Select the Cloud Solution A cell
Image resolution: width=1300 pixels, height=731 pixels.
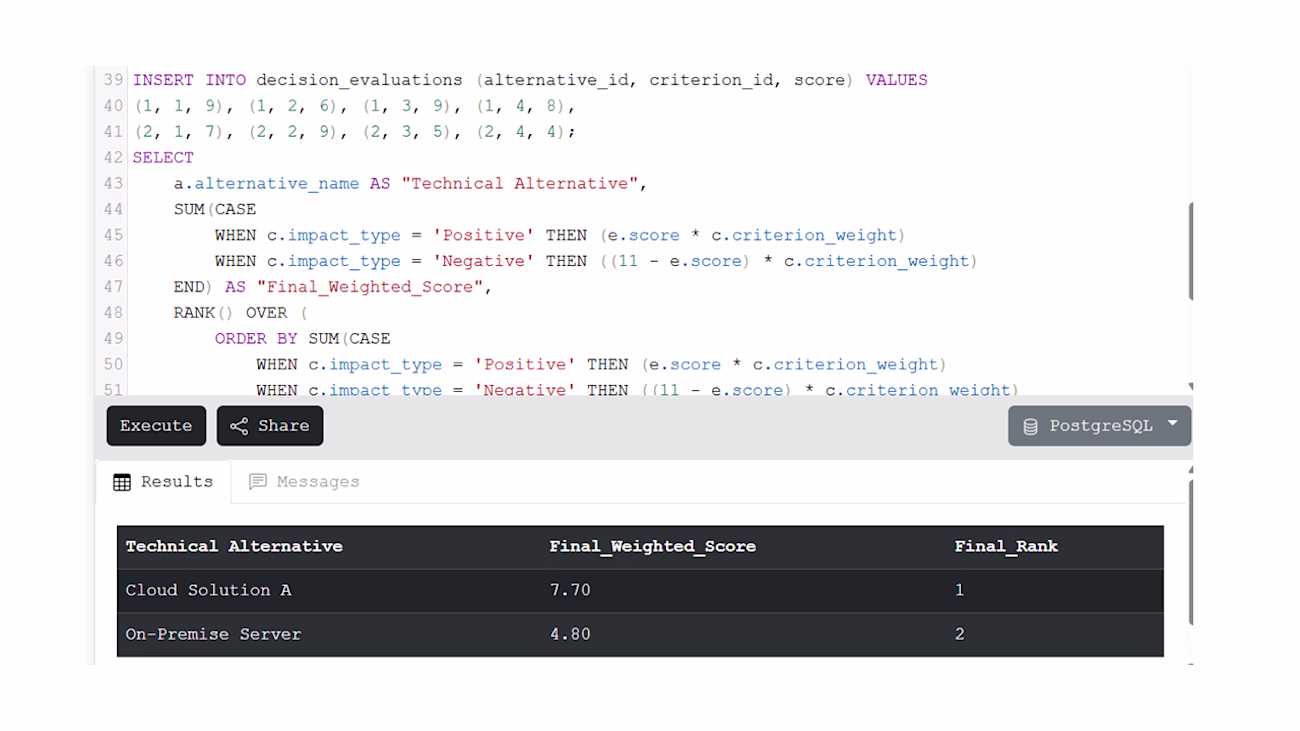pos(208,591)
